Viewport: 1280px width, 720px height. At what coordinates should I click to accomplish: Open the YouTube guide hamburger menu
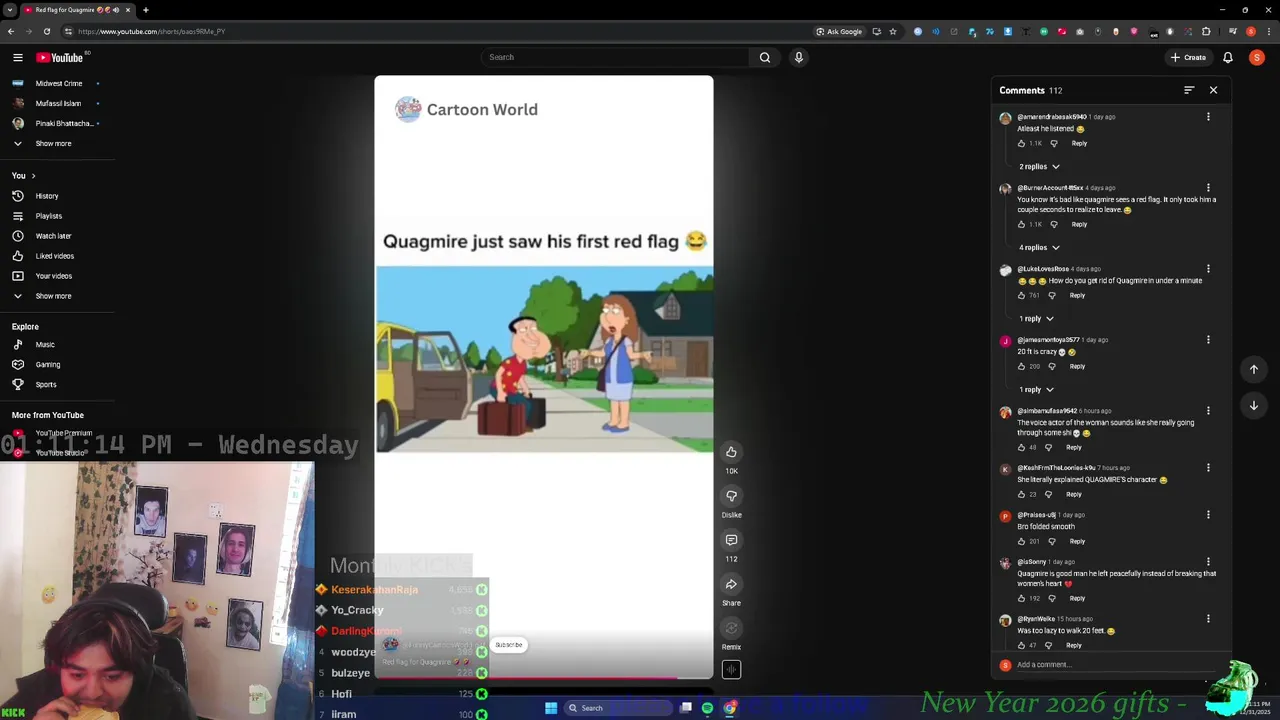click(17, 57)
